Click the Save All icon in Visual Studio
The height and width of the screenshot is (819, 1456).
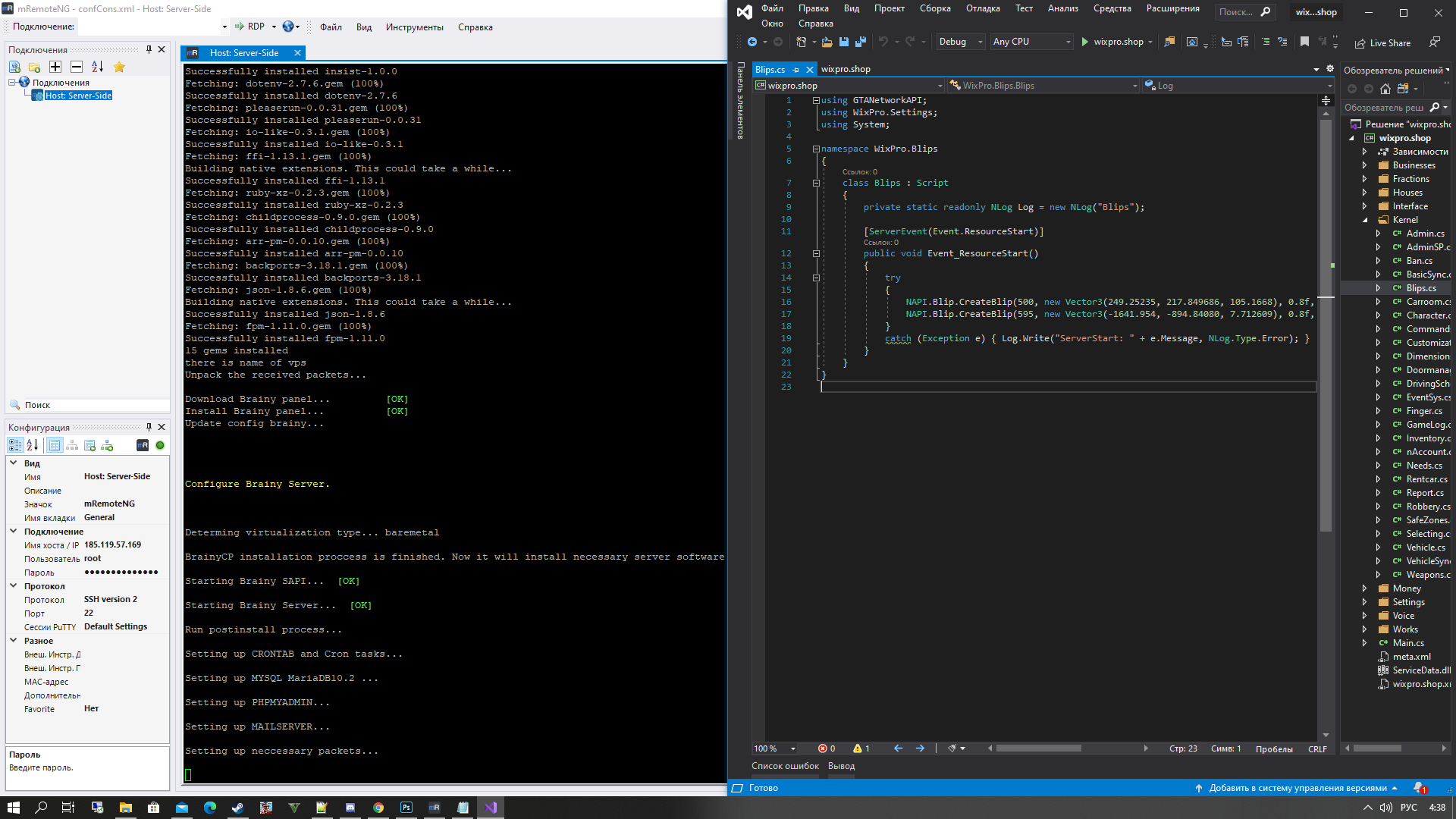861,42
